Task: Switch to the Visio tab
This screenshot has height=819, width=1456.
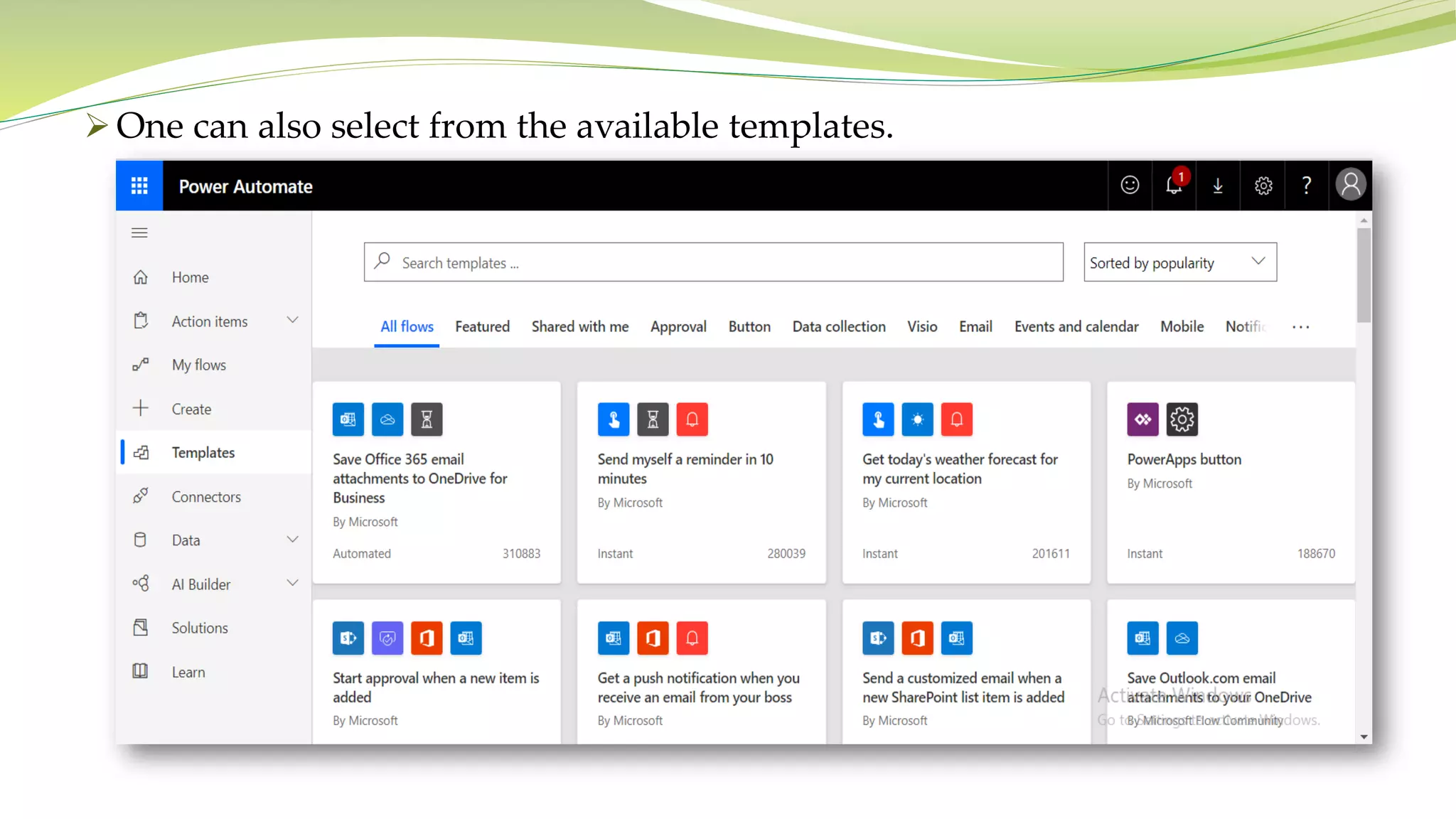Action: tap(922, 327)
